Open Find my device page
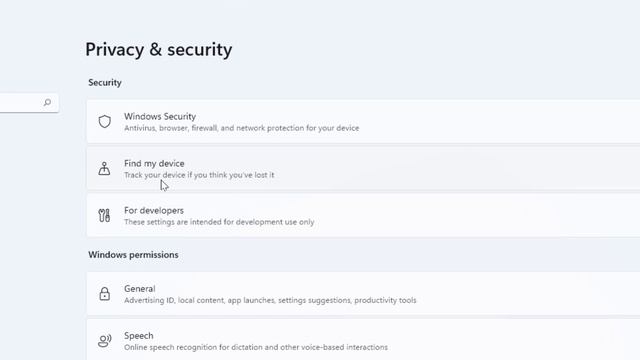Viewport: 640px width, 360px height. (x=363, y=169)
